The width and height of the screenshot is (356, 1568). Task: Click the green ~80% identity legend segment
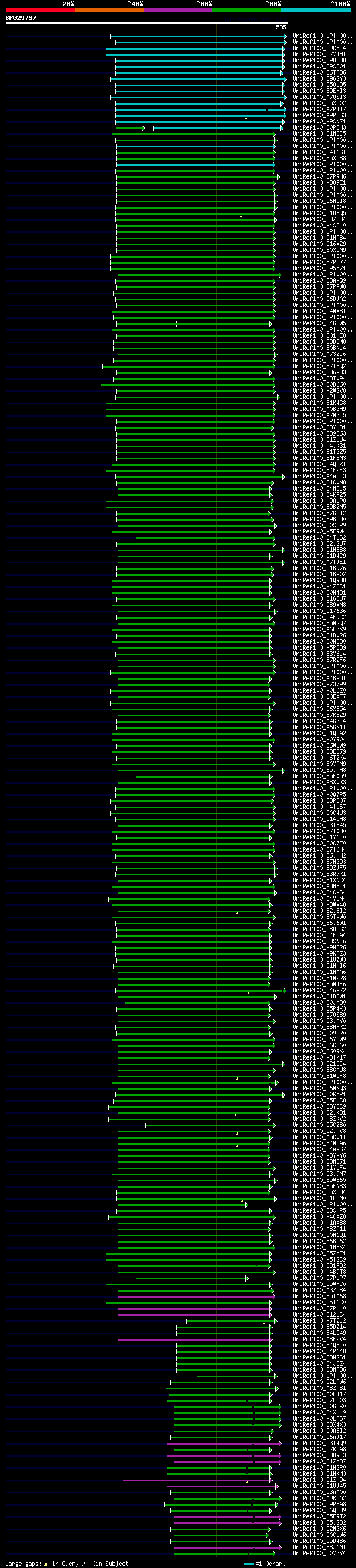(x=247, y=10)
